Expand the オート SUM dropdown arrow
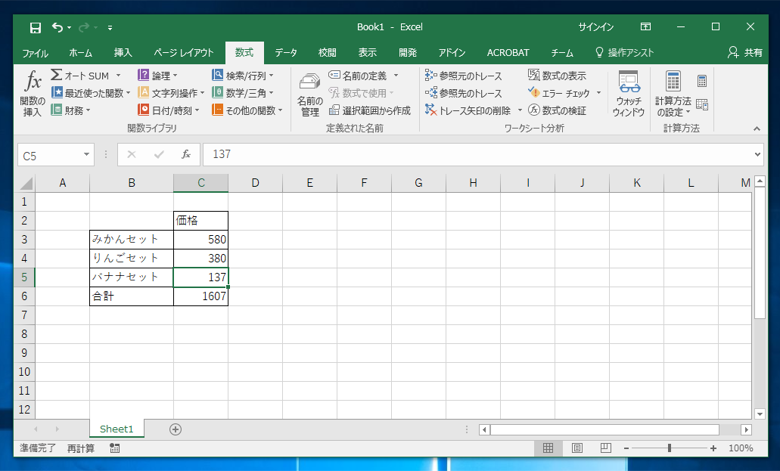This screenshot has height=471, width=780. [118, 76]
